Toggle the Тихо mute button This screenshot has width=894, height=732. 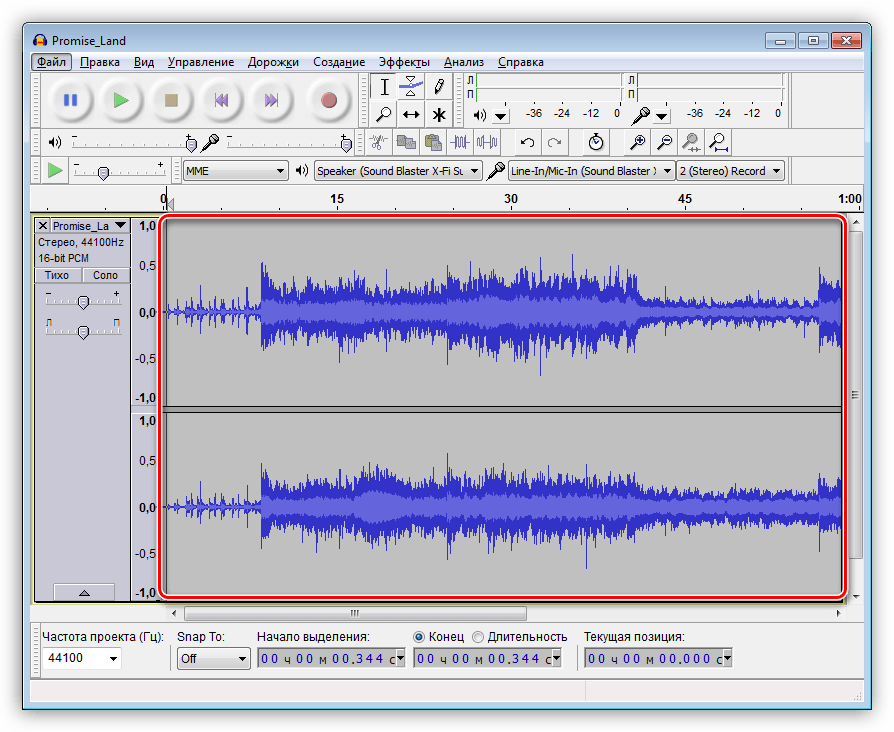(x=57, y=275)
